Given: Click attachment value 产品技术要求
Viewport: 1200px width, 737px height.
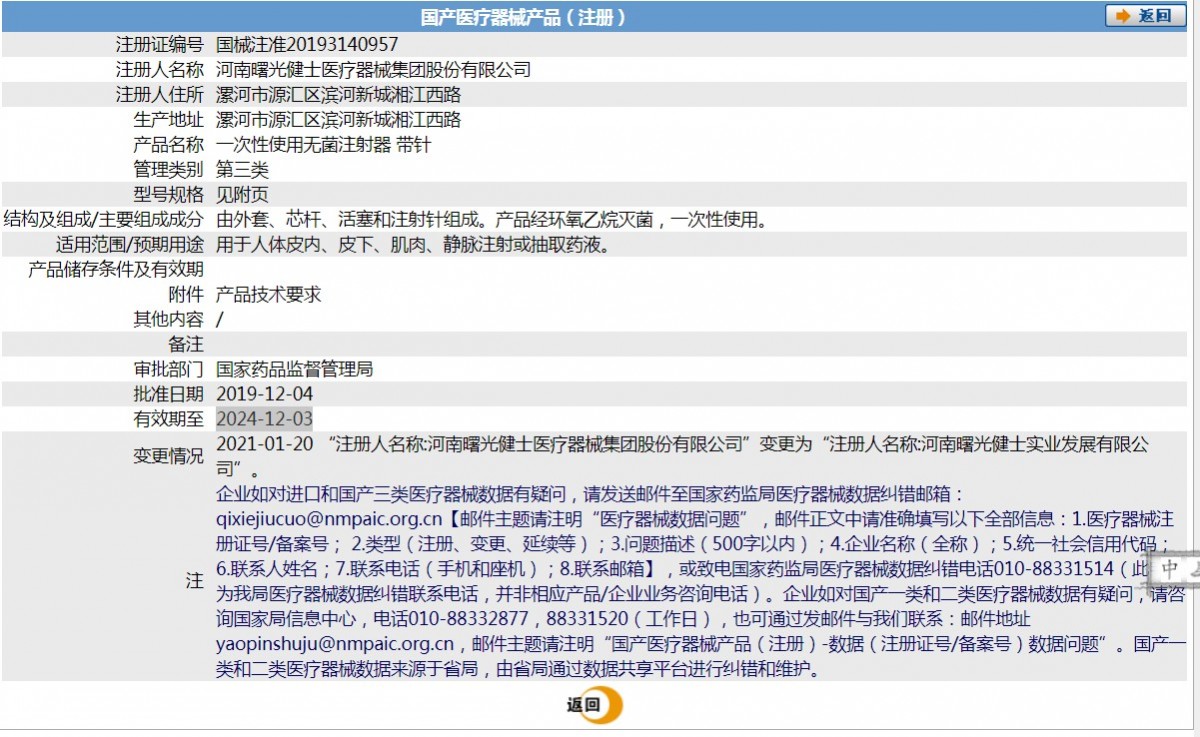Looking at the screenshot, I should [269, 295].
